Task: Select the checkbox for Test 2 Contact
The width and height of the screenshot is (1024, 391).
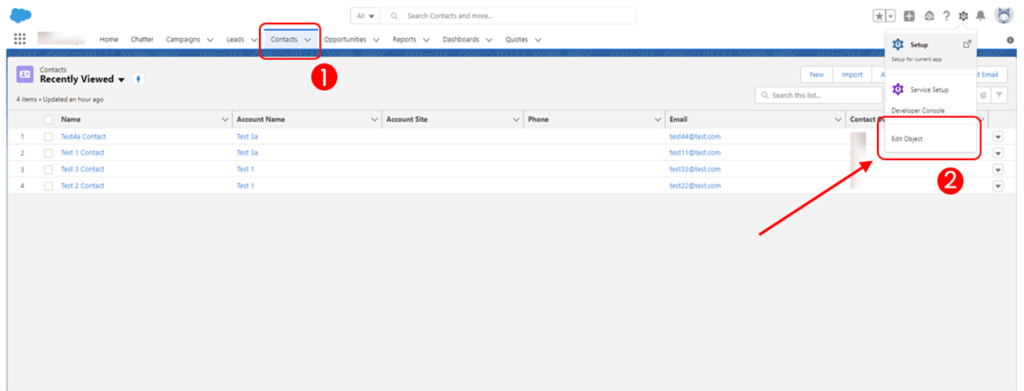Action: [48, 186]
